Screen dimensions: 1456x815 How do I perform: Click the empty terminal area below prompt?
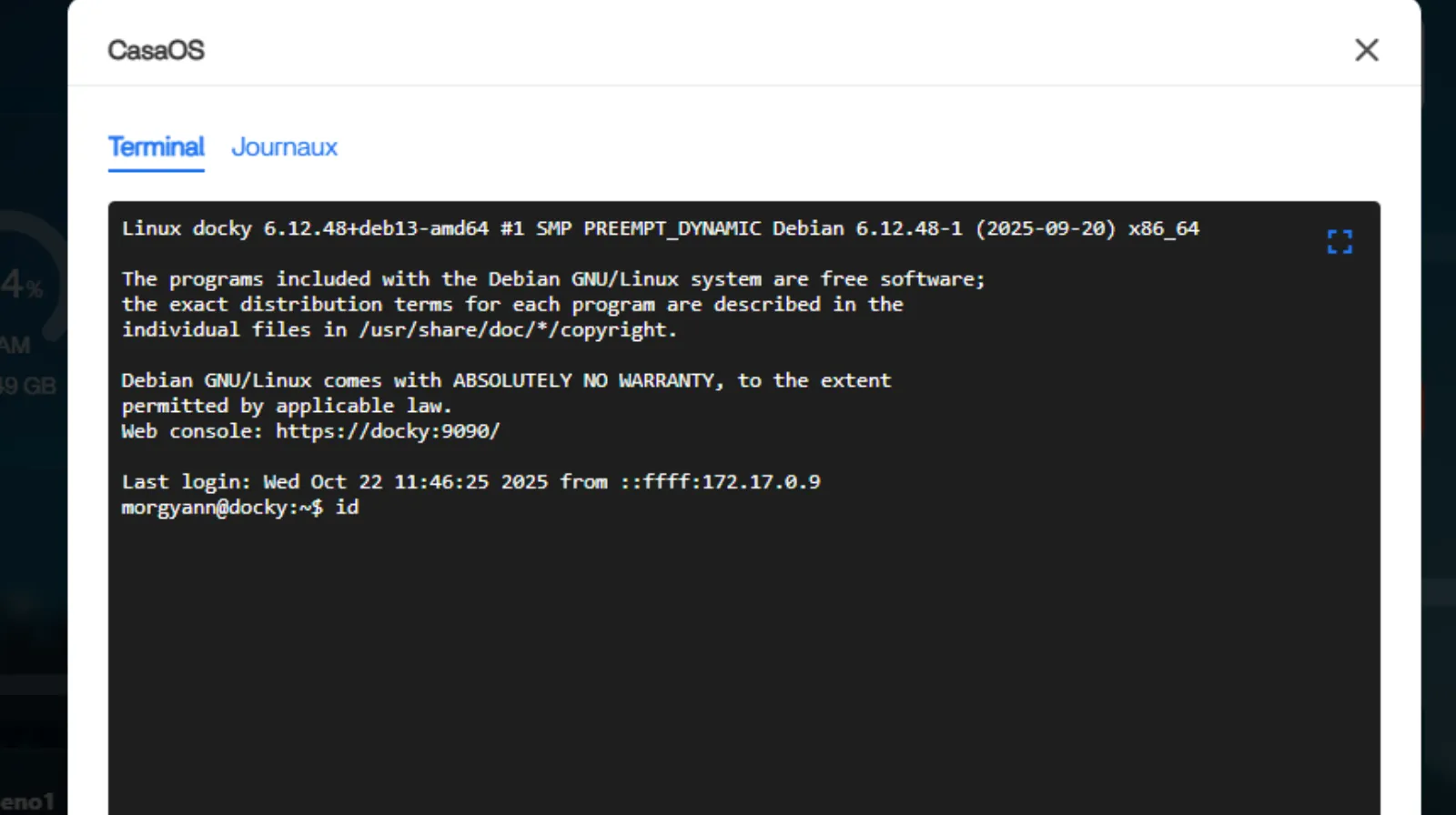point(728,664)
